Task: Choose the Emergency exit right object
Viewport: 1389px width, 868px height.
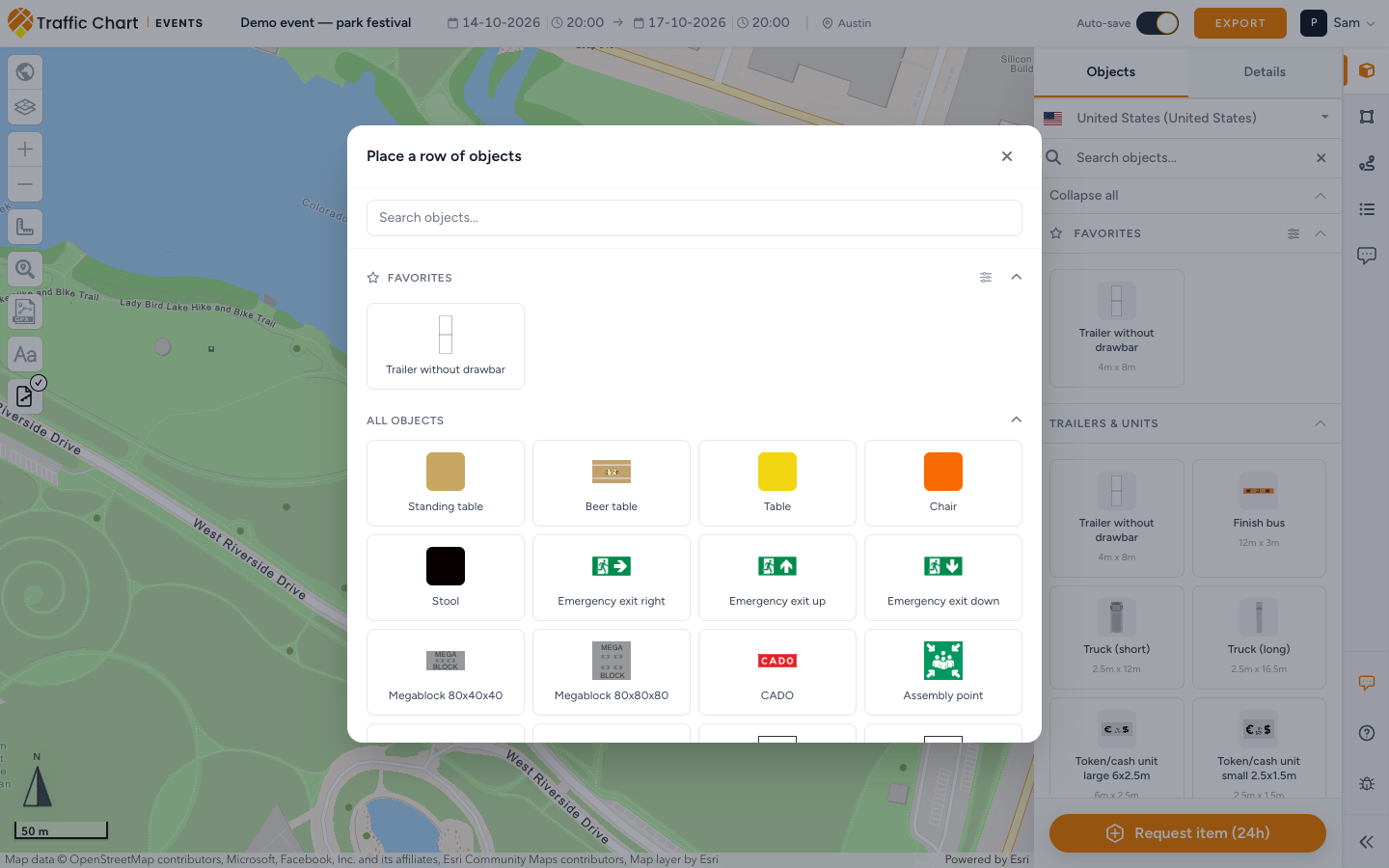Action: click(x=612, y=578)
